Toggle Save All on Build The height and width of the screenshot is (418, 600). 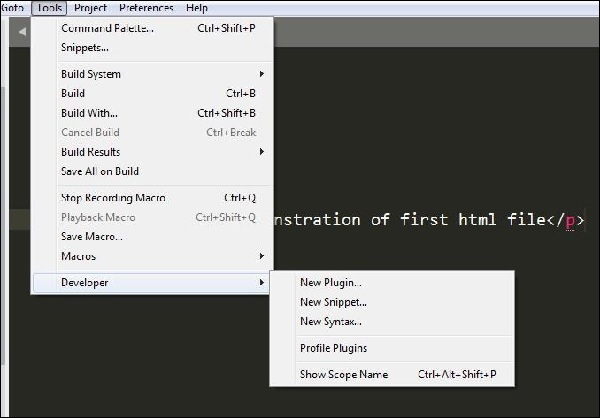[x=100, y=171]
